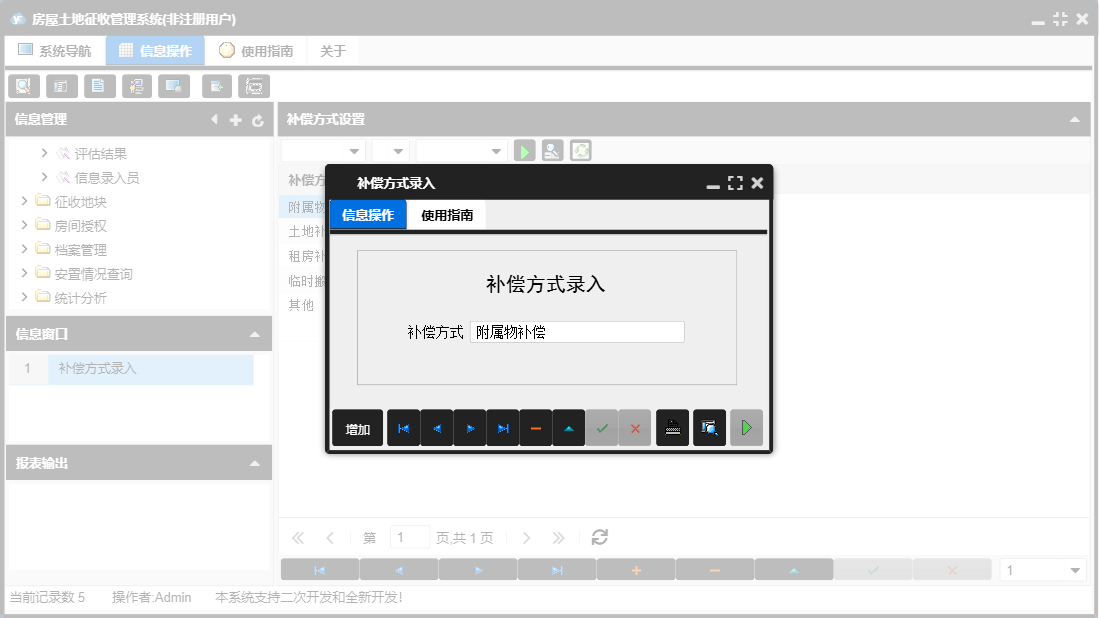Go to the last record in the dialog
The height and width of the screenshot is (618, 1099).
coord(504,428)
